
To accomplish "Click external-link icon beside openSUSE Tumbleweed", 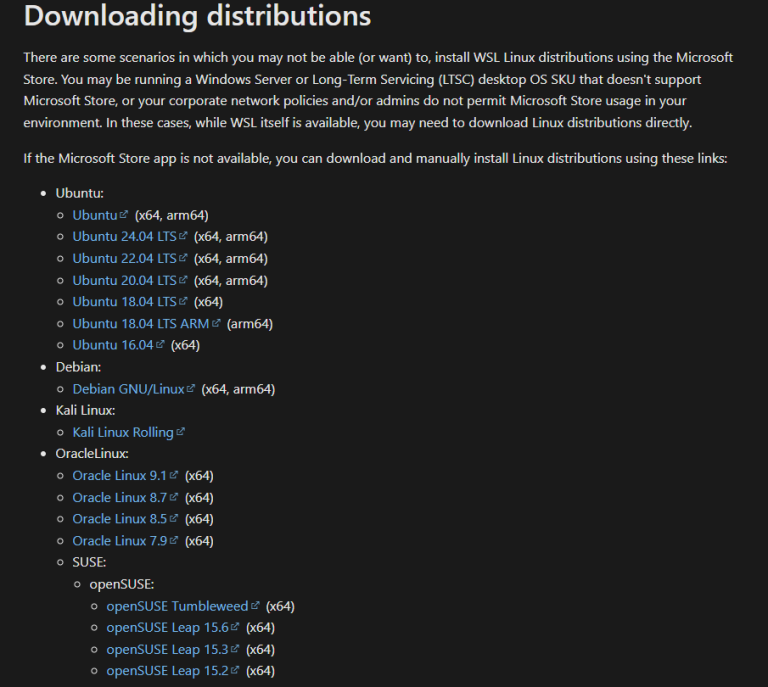I will click(x=255, y=605).
